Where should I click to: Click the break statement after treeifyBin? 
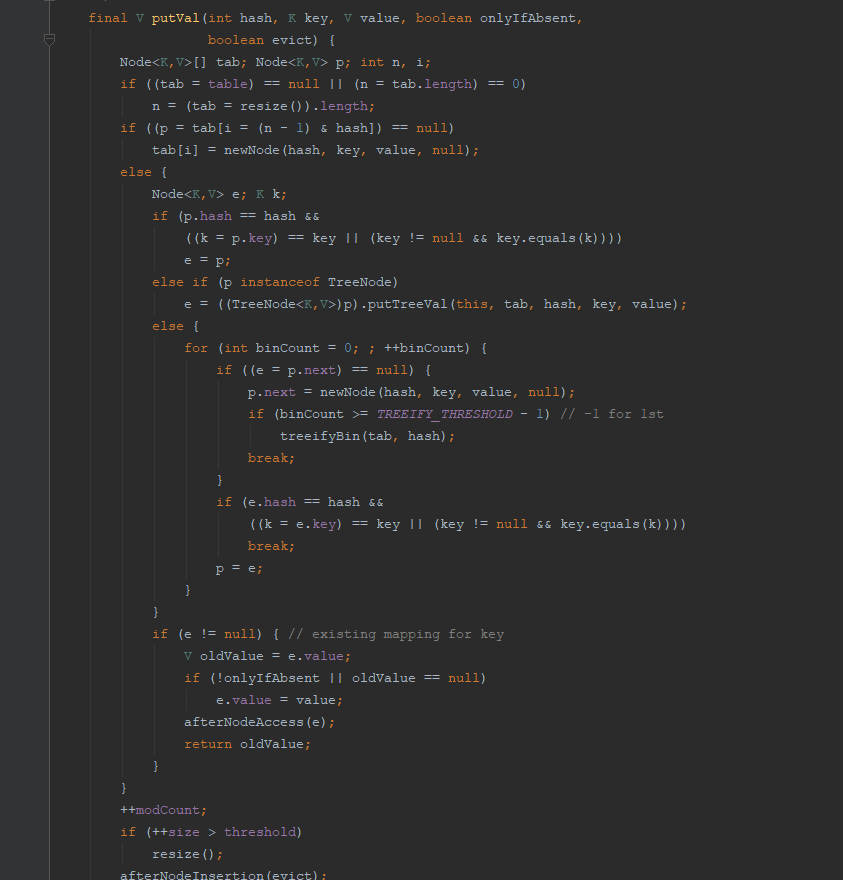(271, 458)
